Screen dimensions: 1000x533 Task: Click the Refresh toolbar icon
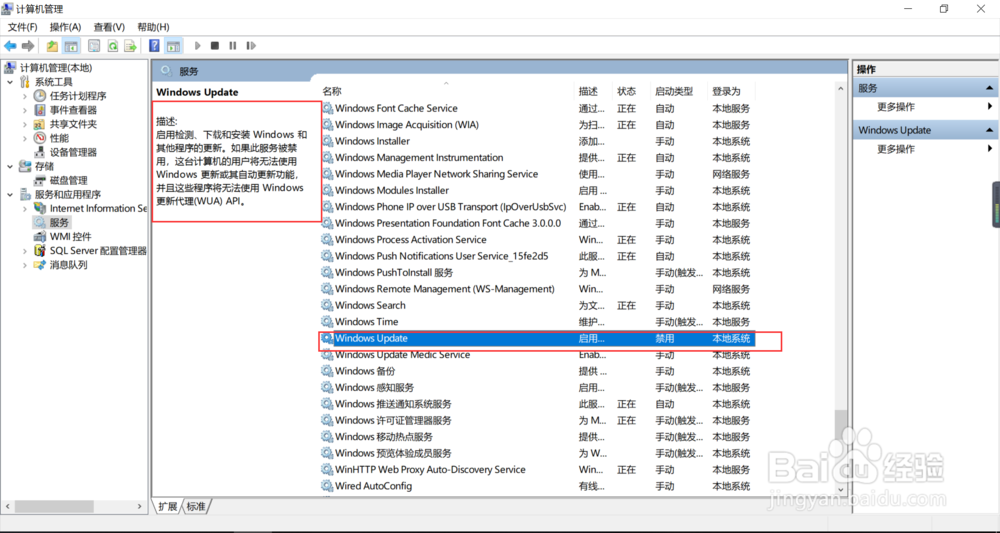(x=113, y=46)
